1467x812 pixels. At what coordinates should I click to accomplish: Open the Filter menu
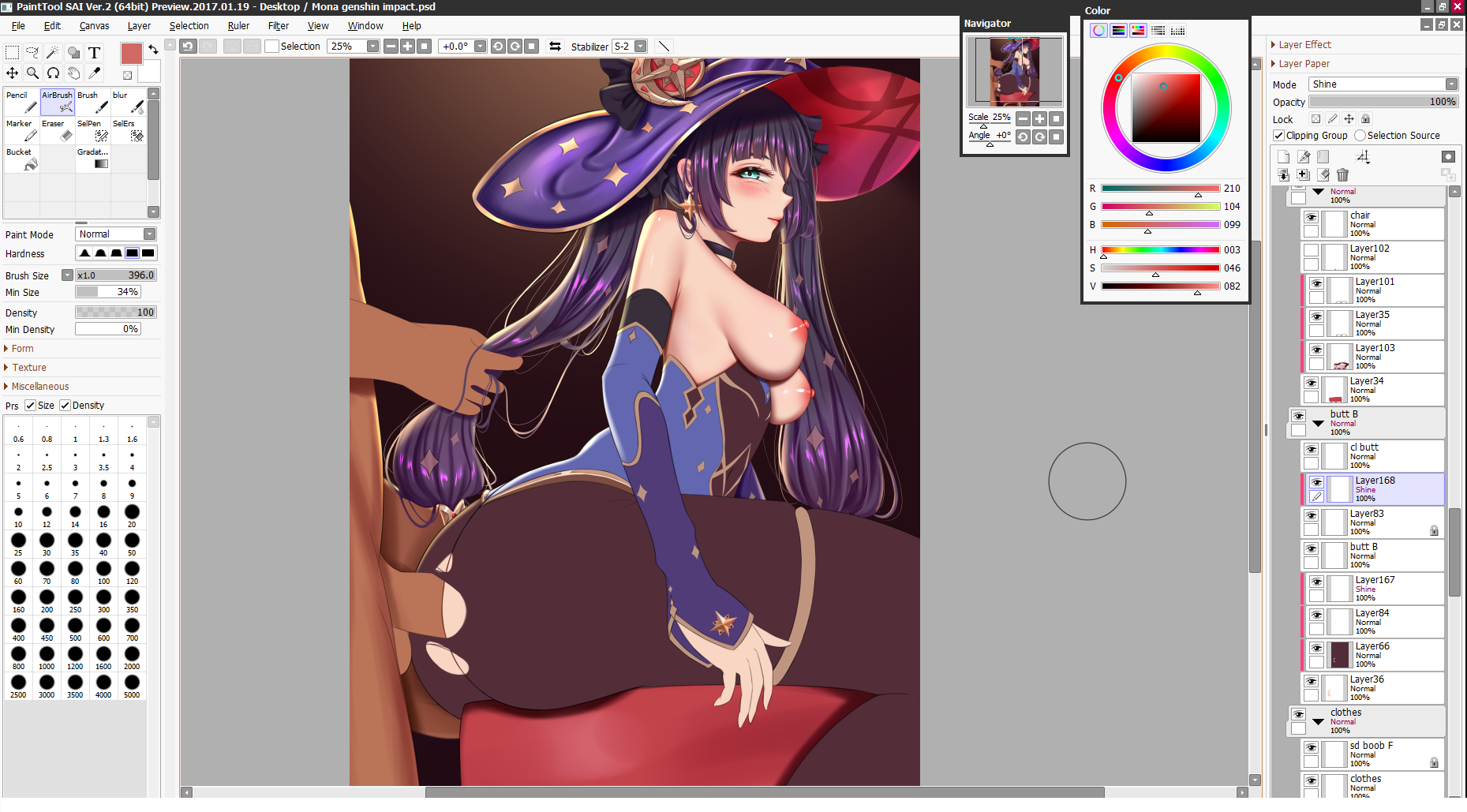click(x=279, y=25)
